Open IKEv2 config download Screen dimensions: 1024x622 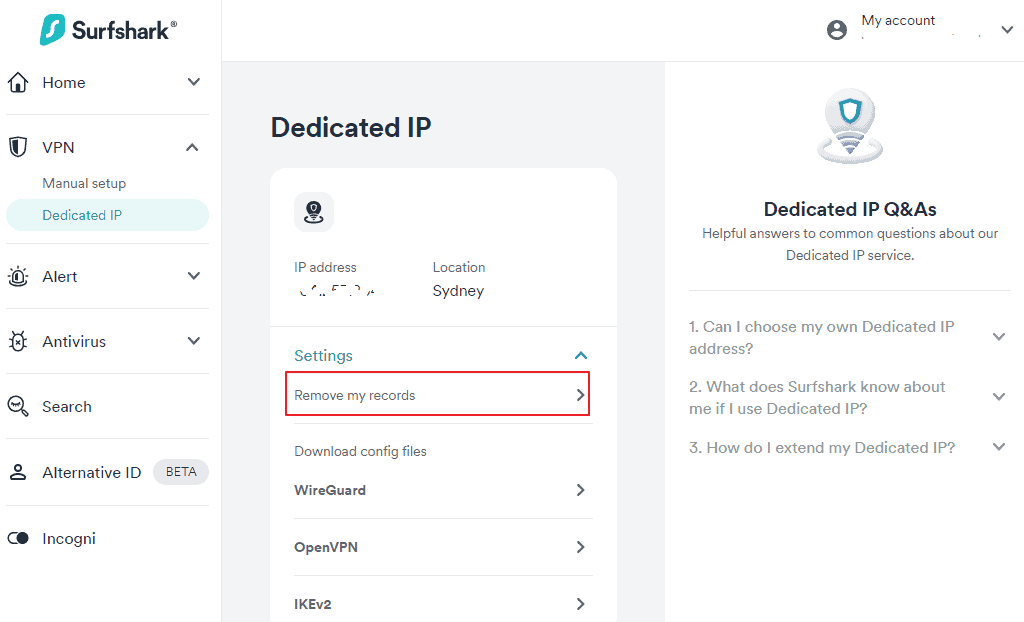[443, 604]
